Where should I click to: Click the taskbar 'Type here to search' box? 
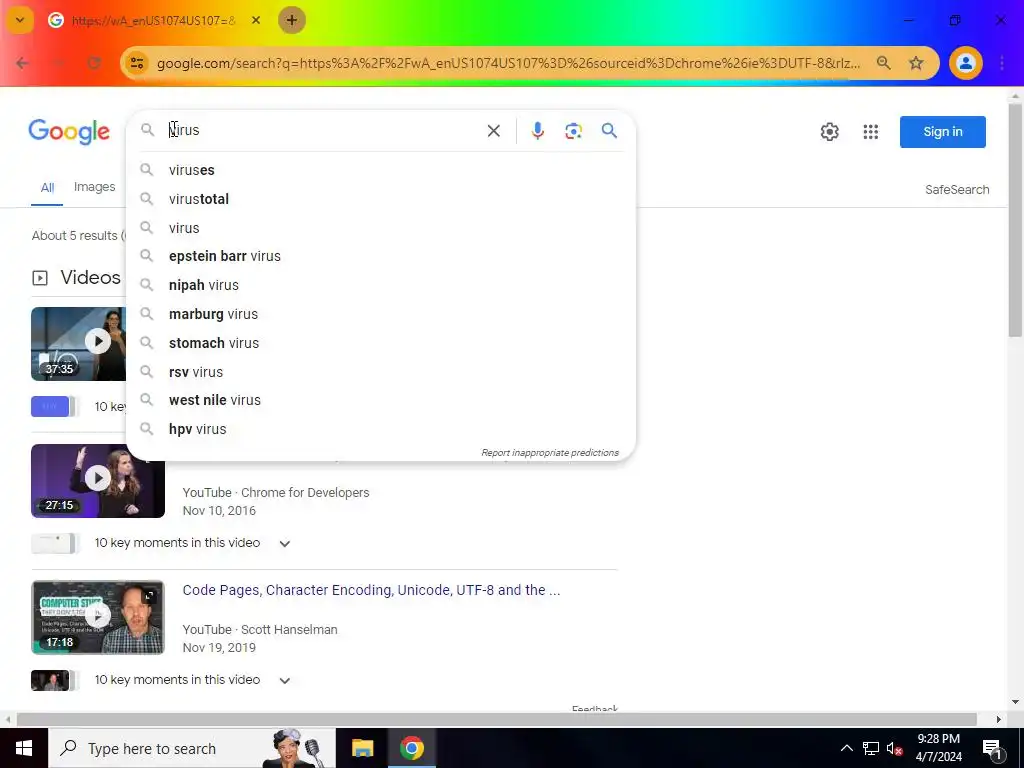tap(191, 748)
